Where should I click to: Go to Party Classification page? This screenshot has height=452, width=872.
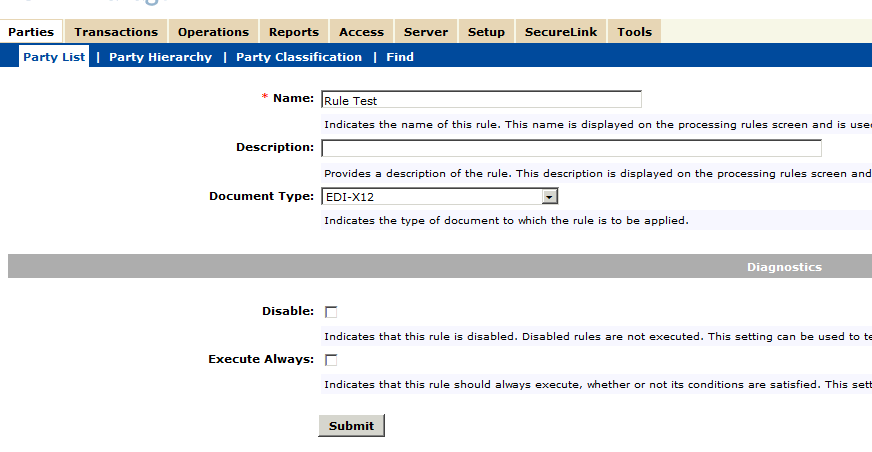click(299, 57)
